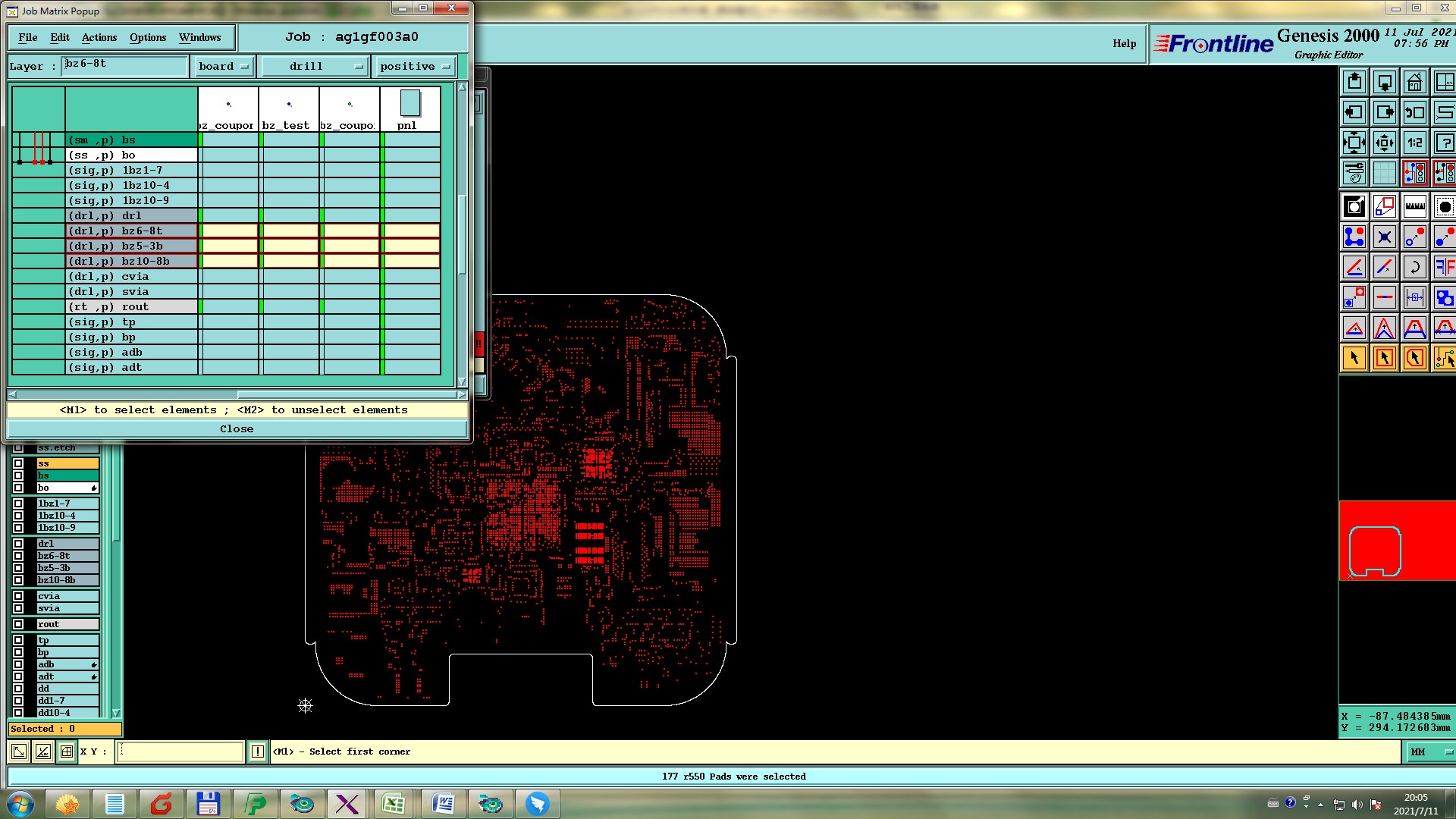Toggle the checkbox for layer drl
1456x819 pixels.
18,544
